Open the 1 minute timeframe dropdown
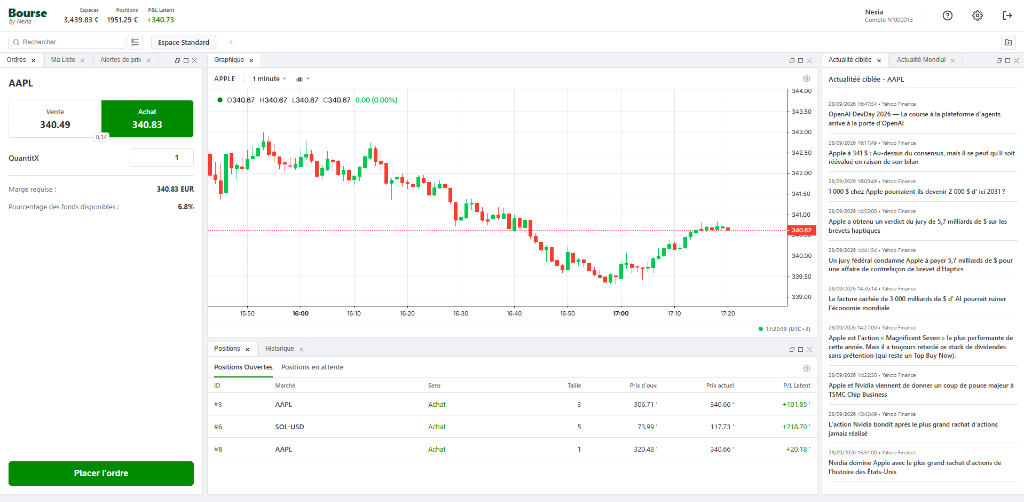Viewport: 1024px width, 502px height. (x=269, y=78)
